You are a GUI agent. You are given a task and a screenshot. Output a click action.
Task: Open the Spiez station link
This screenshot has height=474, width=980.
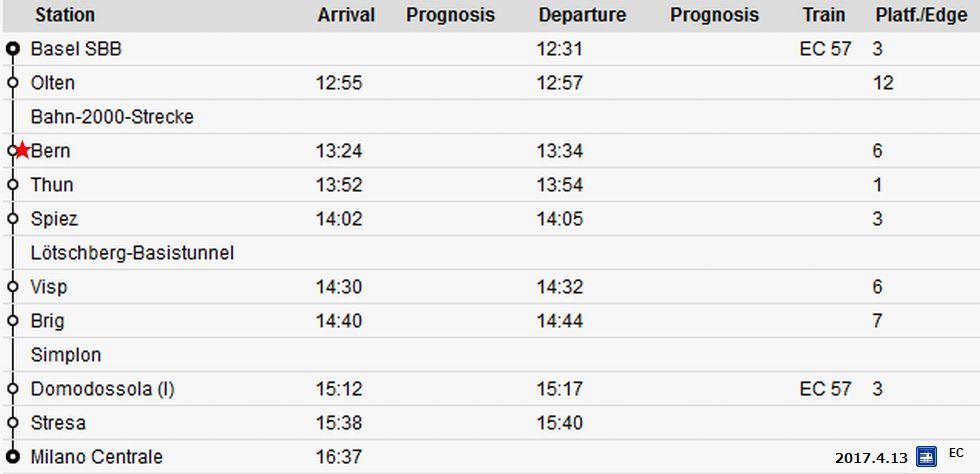coord(54,219)
